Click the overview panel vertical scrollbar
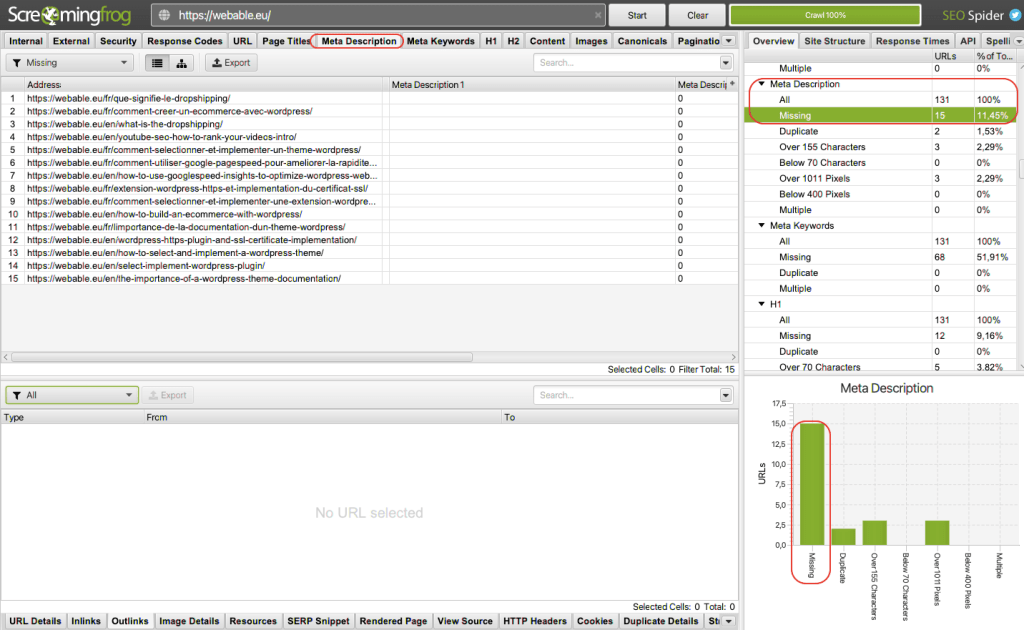Screen dimensions: 1024x630 click(x=1019, y=168)
